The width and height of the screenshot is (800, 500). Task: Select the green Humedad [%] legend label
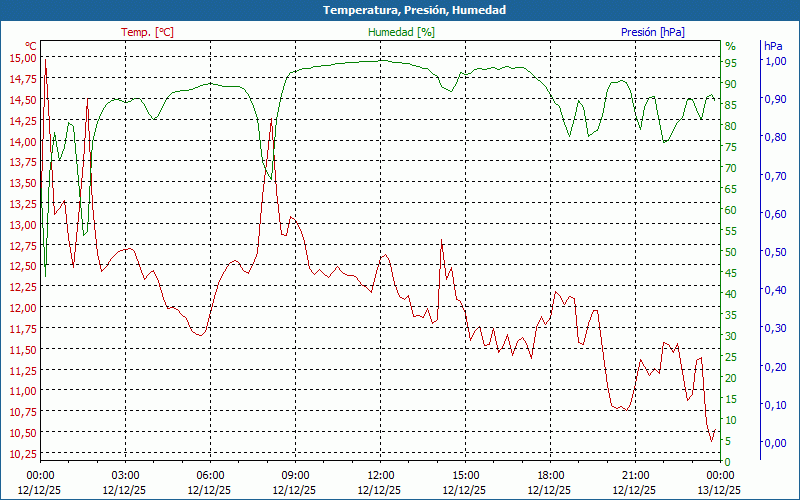click(401, 32)
